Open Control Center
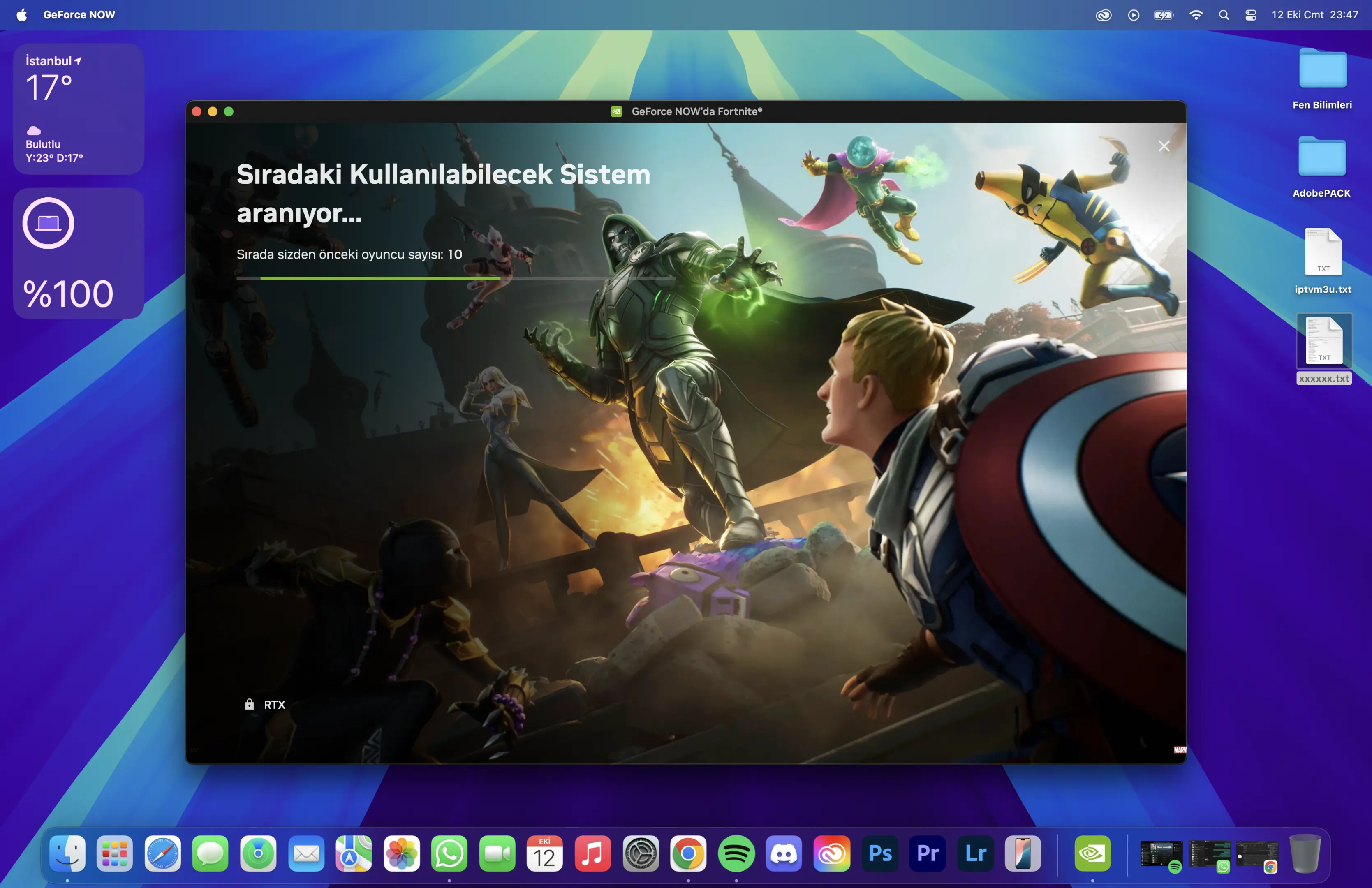Viewport: 1372px width, 888px height. pos(1250,15)
